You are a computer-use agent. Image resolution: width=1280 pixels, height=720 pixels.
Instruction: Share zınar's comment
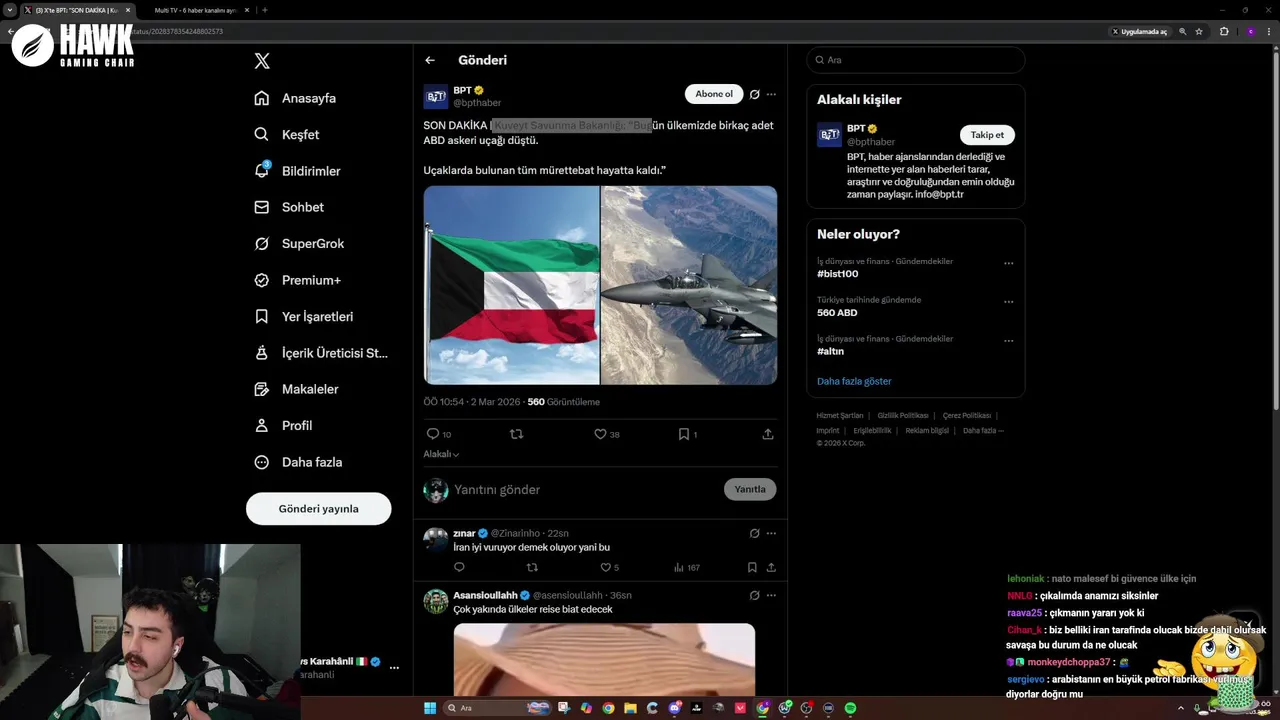click(x=771, y=567)
